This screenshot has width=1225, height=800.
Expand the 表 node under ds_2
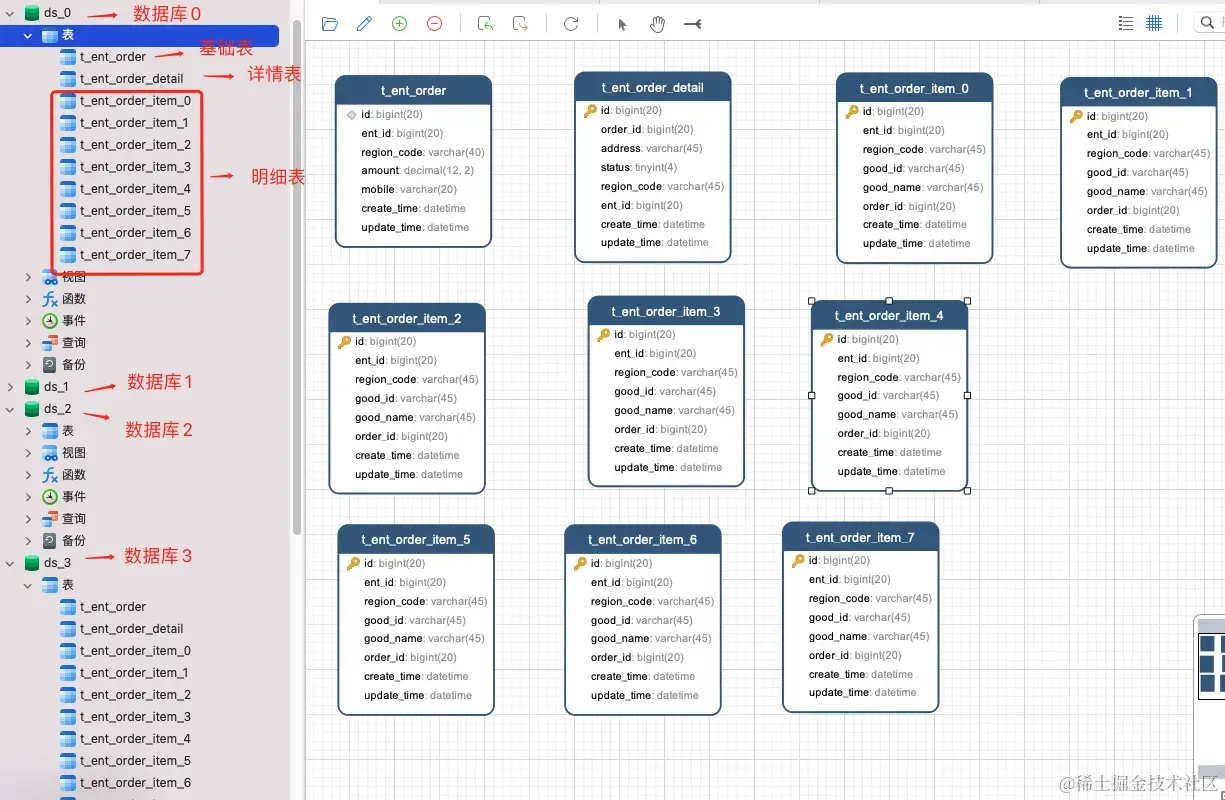pos(29,431)
